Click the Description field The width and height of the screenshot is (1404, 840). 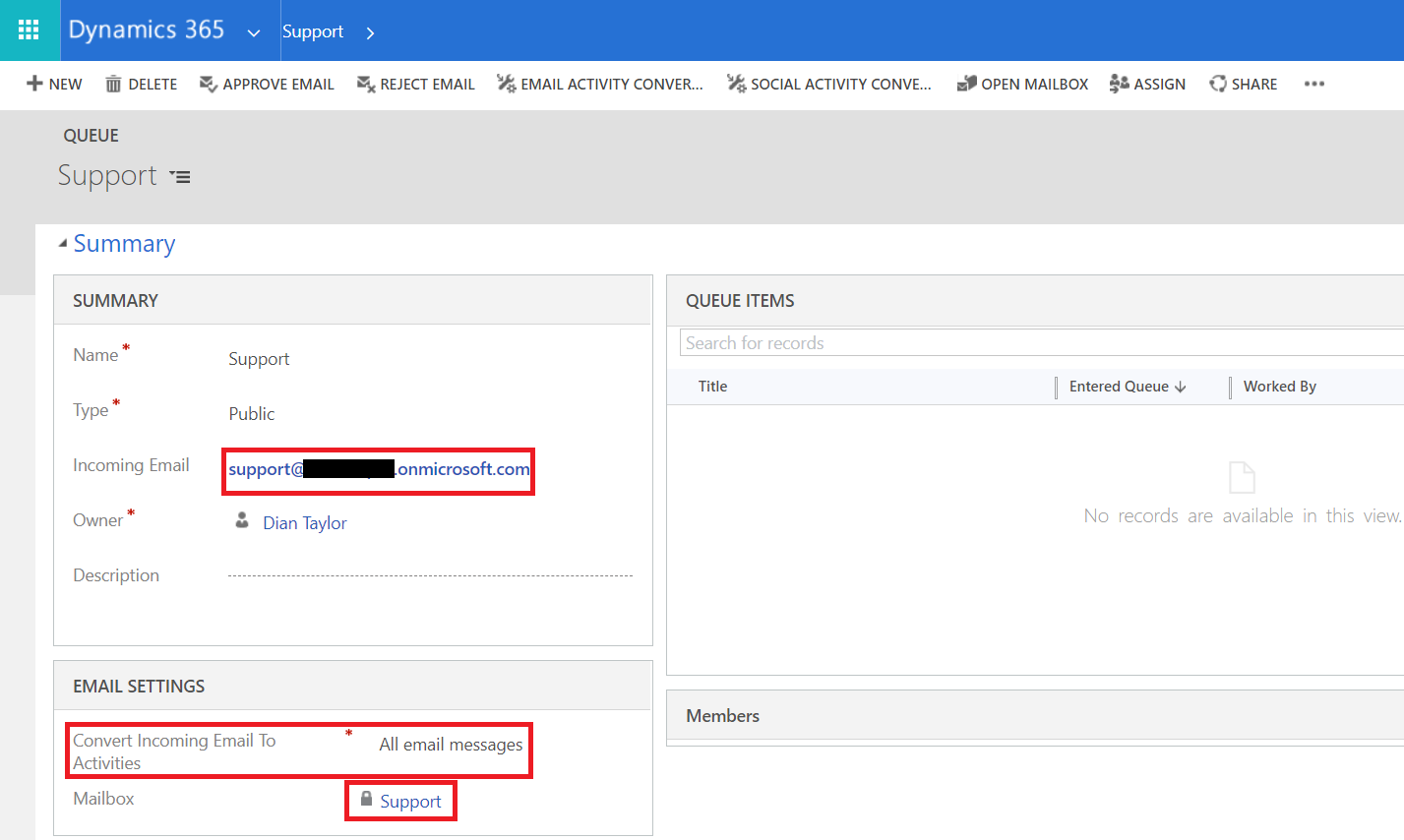coord(430,575)
